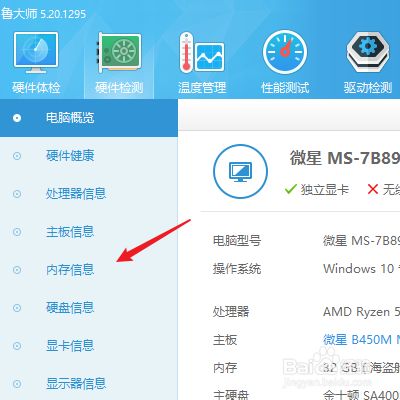This screenshot has height=400, width=400.
Task: Click the radio dot beside 主板信息
Action: [x=17, y=232]
